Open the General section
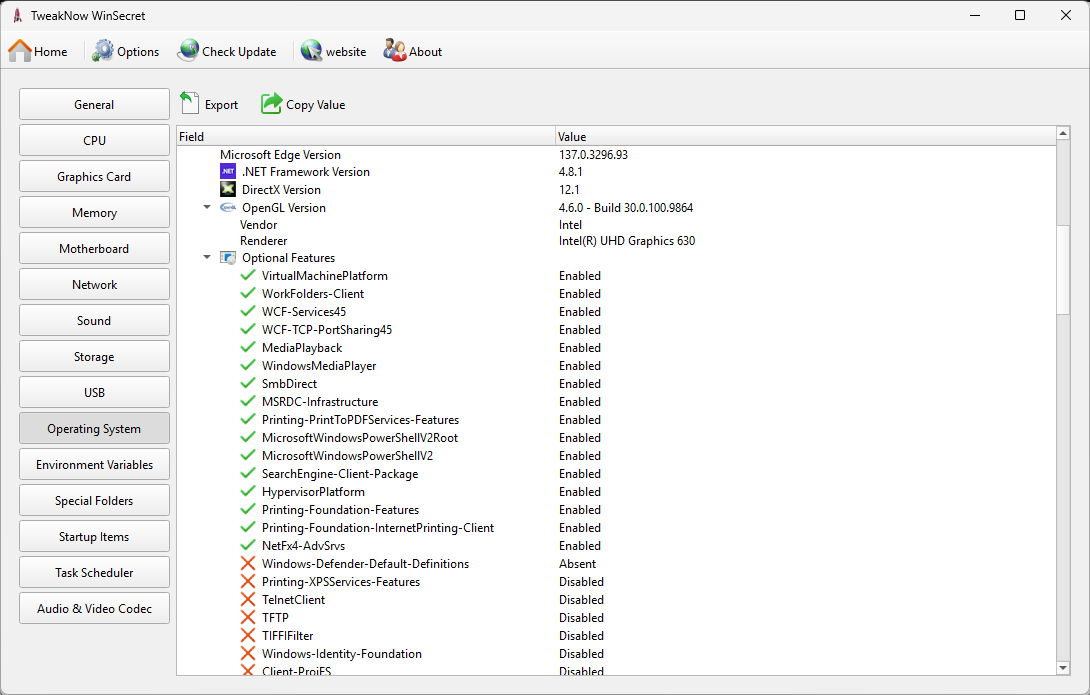Image resolution: width=1090 pixels, height=695 pixels. click(95, 104)
